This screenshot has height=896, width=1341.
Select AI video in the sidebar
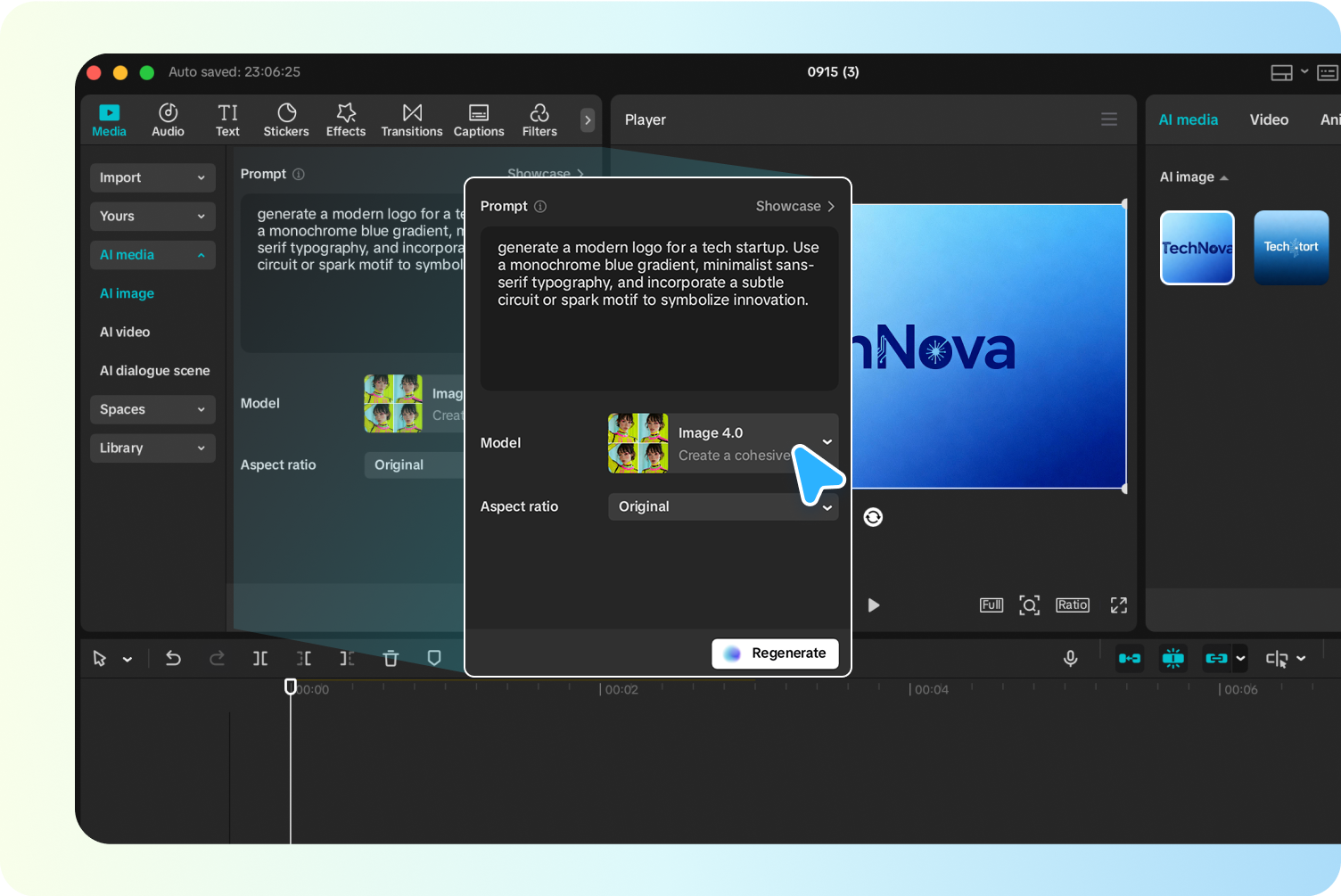pyautogui.click(x=125, y=332)
